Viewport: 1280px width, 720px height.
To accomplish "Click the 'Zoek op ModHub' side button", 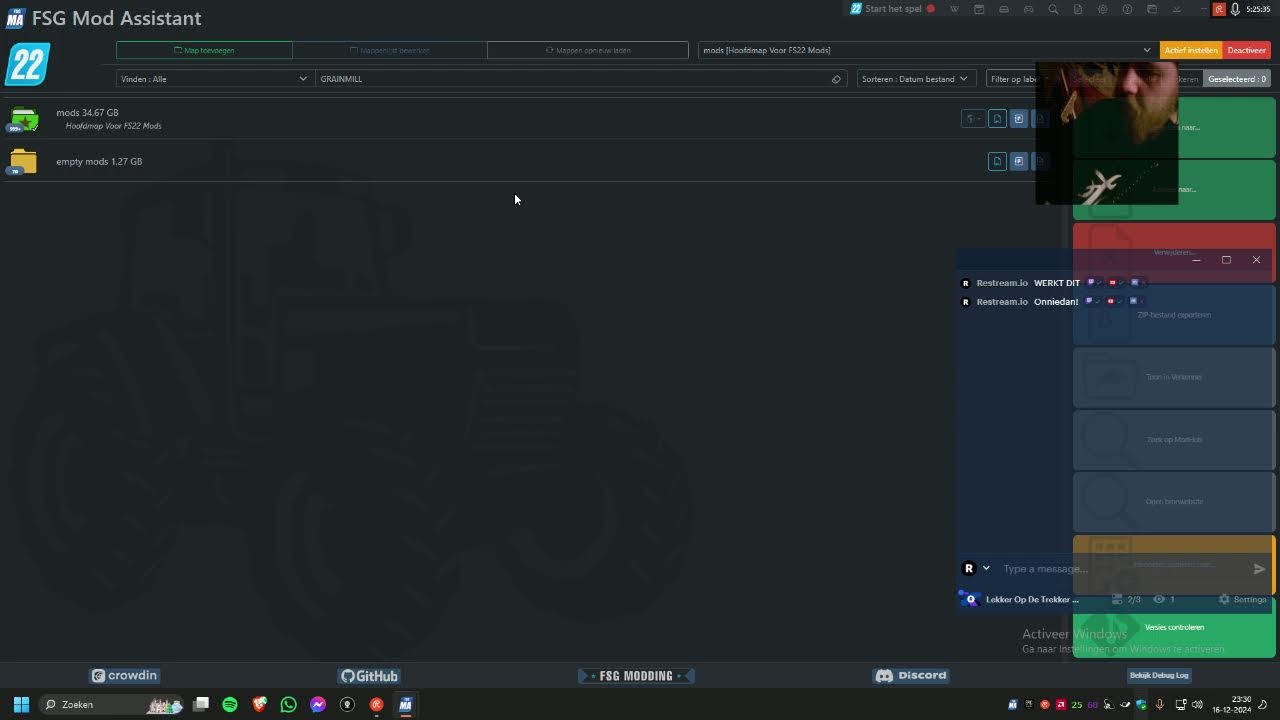I will click(x=1174, y=440).
